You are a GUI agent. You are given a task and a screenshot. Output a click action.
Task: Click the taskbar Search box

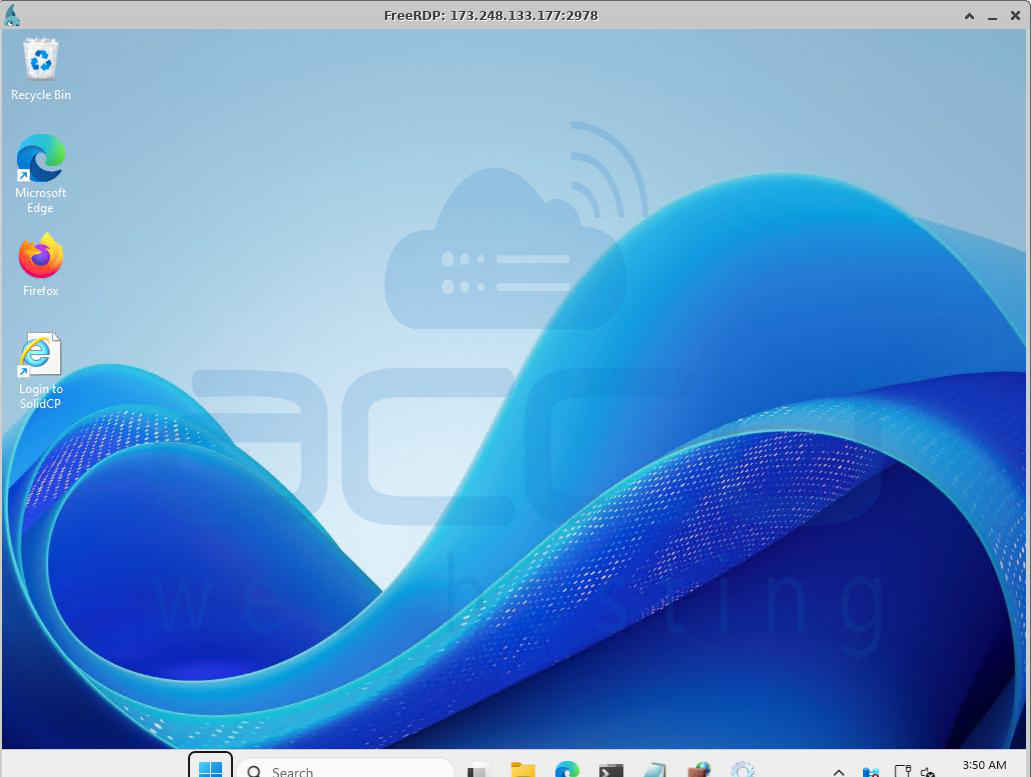point(345,769)
